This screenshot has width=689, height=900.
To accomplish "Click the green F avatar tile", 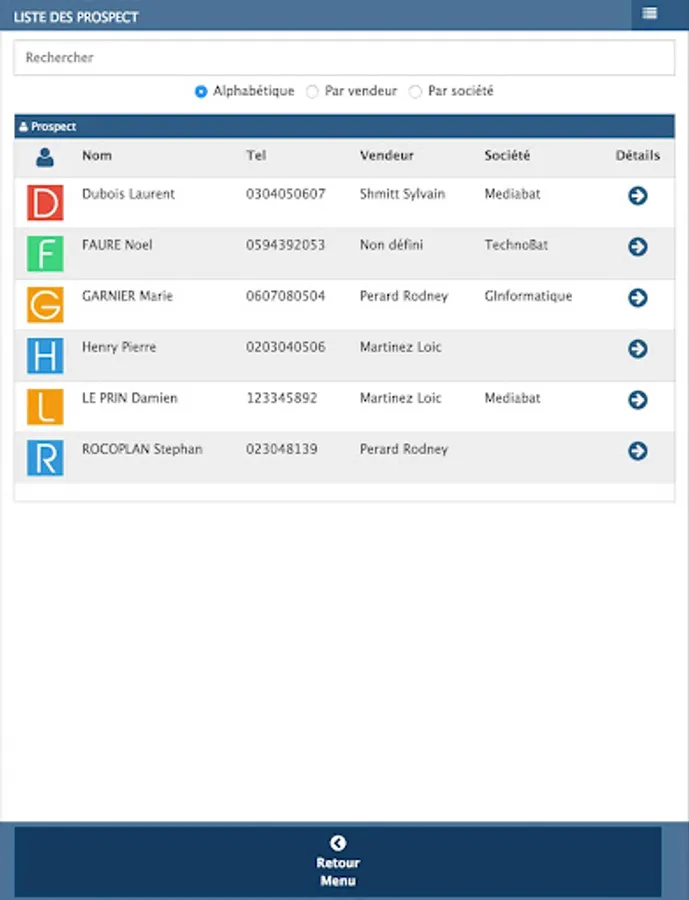I will point(45,254).
